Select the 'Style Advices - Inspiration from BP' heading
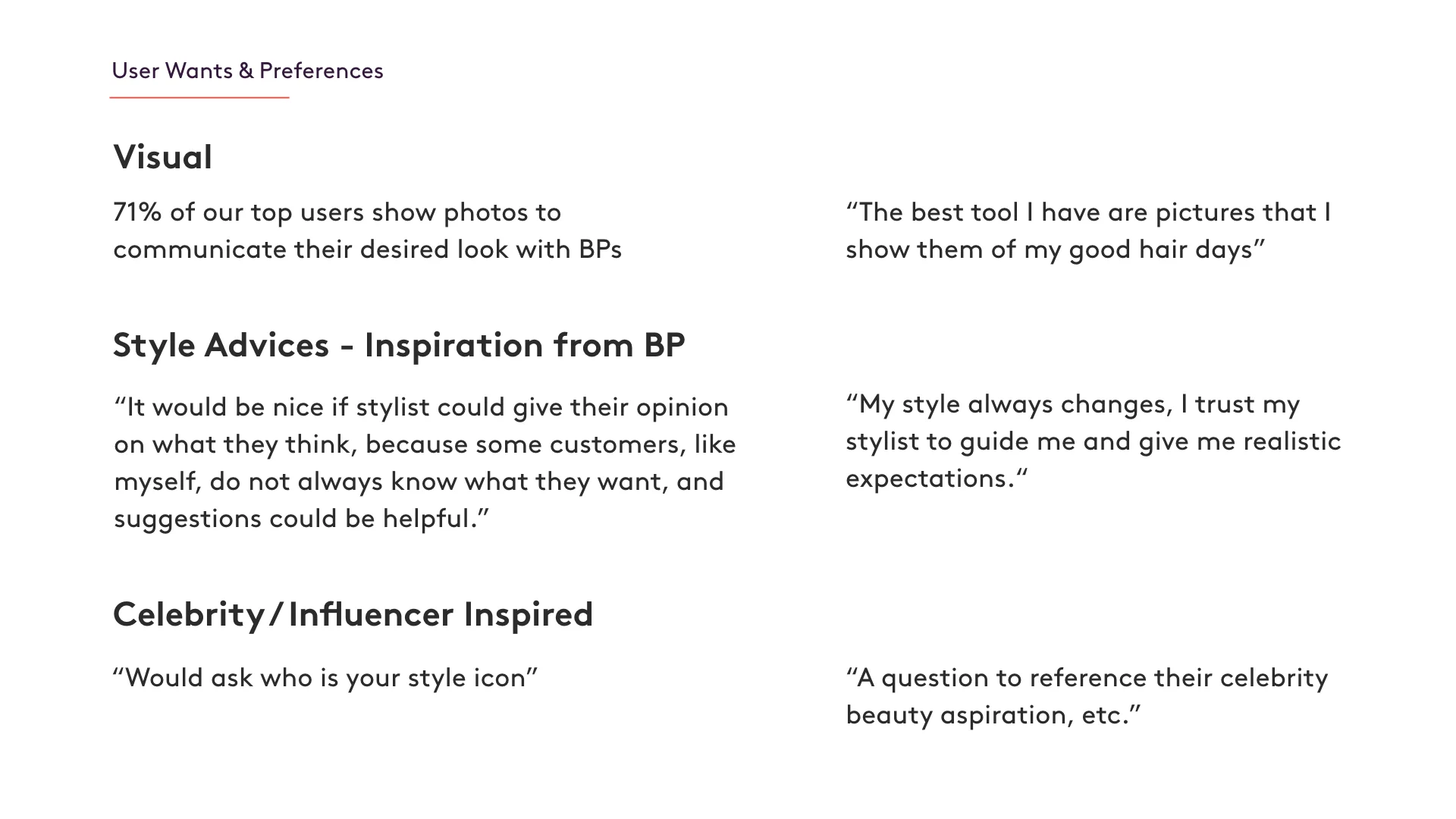Image resolution: width=1456 pixels, height=819 pixels. coord(399,345)
